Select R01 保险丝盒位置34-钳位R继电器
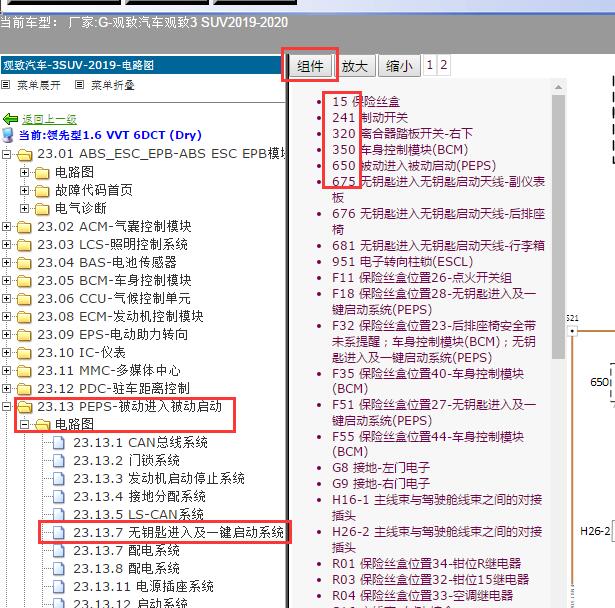 coord(427,564)
